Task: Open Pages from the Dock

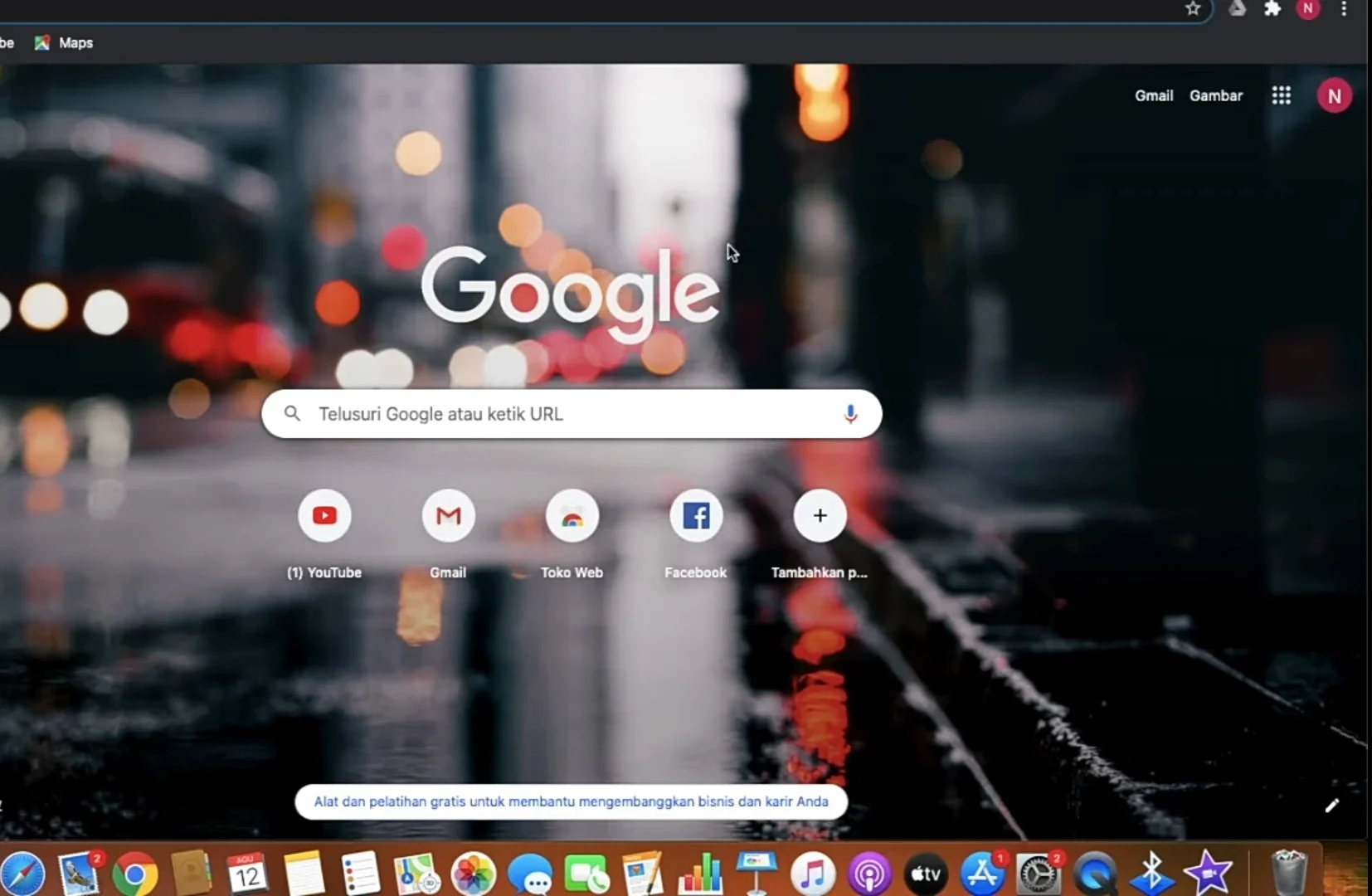Action: [x=643, y=874]
